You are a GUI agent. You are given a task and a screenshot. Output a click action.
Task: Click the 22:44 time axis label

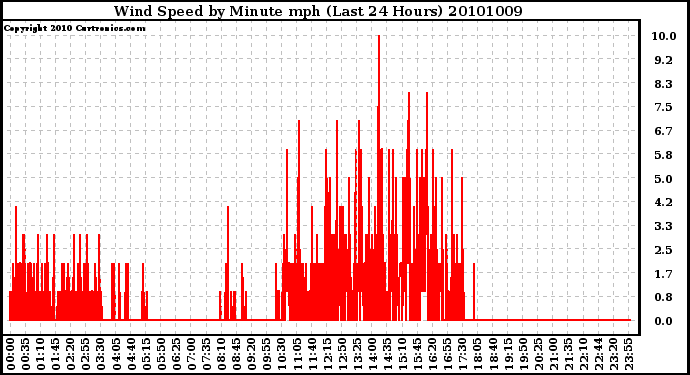pyautogui.click(x=598, y=355)
